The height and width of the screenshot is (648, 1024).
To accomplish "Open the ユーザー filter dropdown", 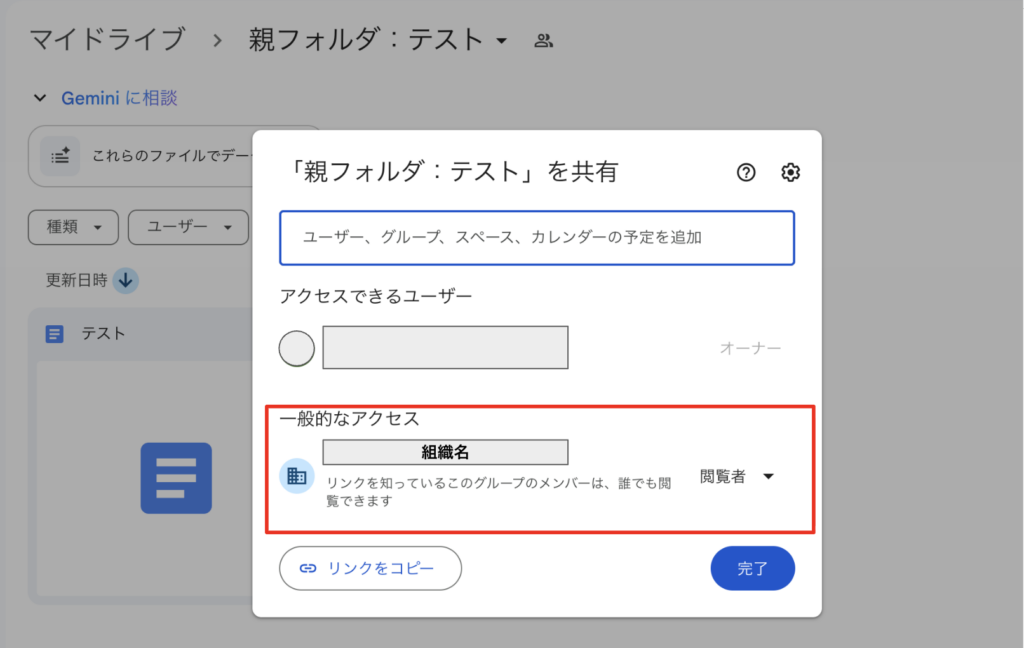I will pyautogui.click(x=188, y=227).
